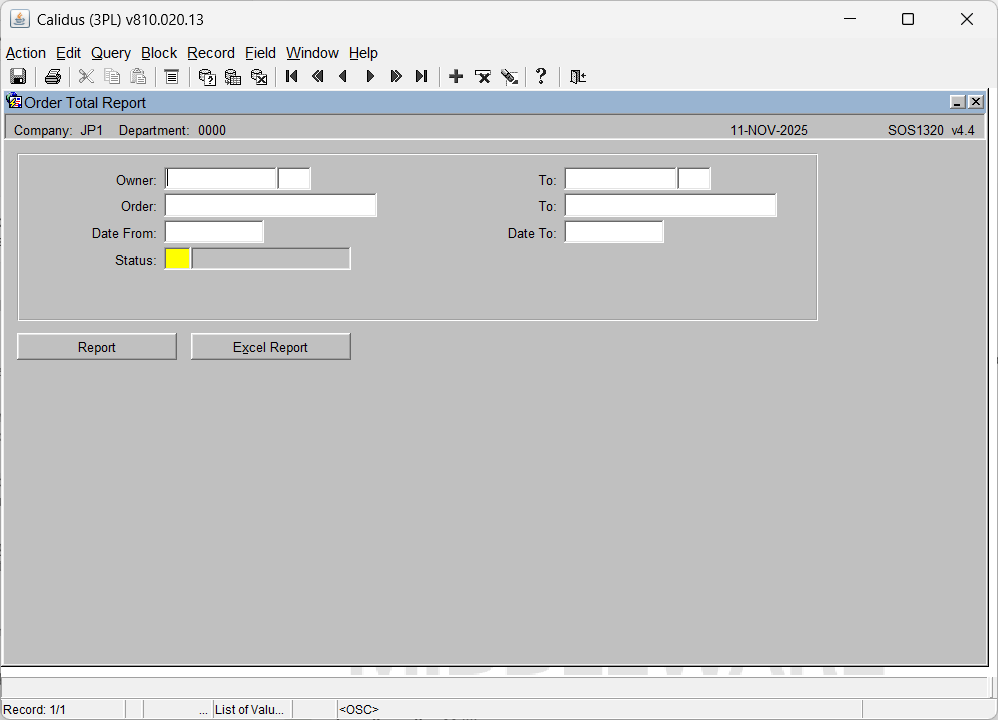Minimize the Order Total Report inner window

point(957,102)
